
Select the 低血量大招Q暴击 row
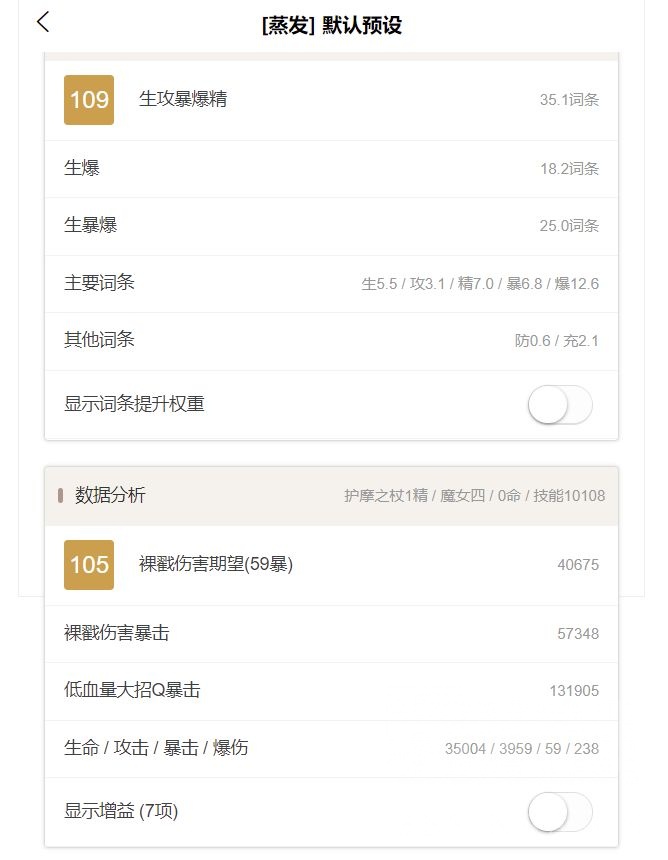pyautogui.click(x=133, y=691)
